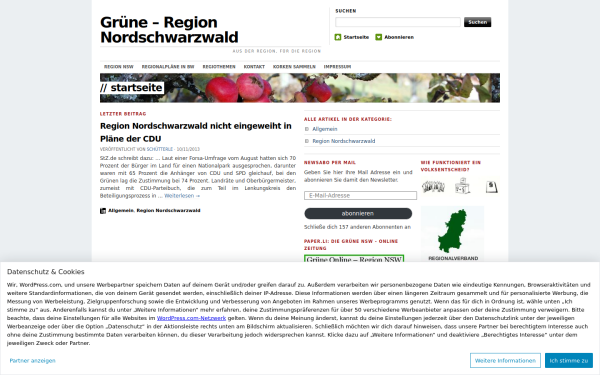Open the Regionalpläne in BW menu
The height and width of the screenshot is (375, 600).
pos(168,67)
